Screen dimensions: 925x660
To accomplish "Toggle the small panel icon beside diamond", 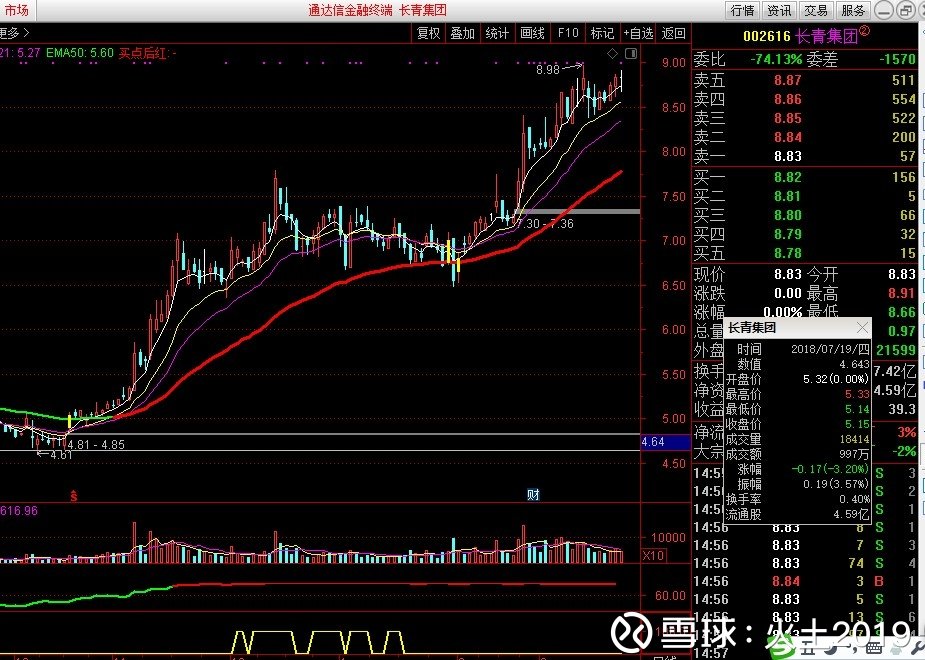I will 629,52.
